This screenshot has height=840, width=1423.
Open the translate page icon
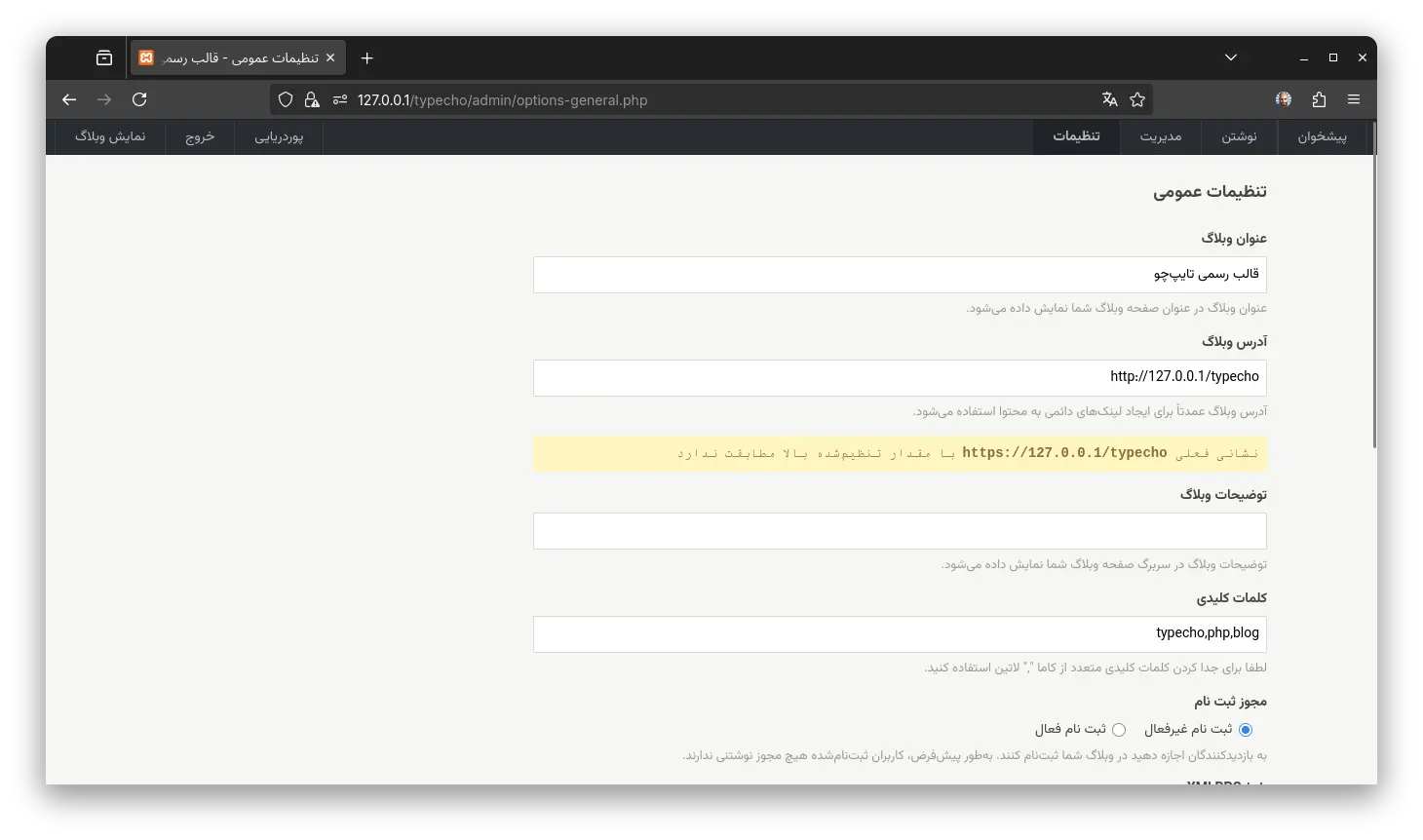[1109, 99]
